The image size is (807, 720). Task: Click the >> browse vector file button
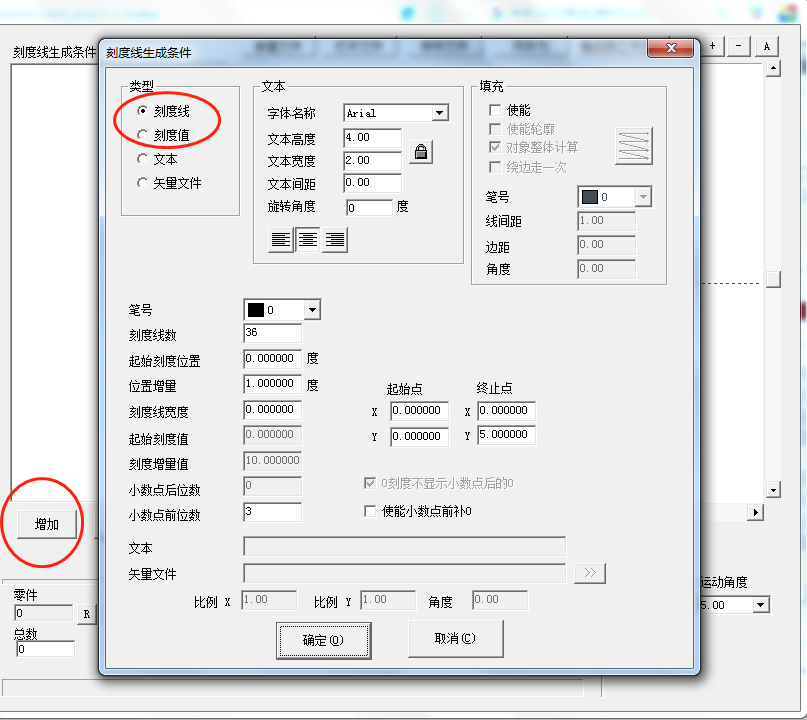(590, 573)
